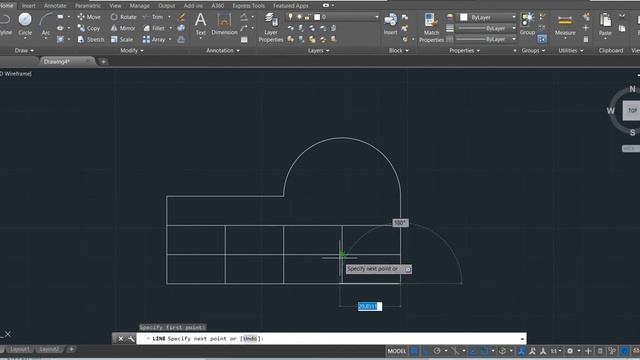Click the Match Properties tool
The height and width of the screenshot is (360, 640).
tap(431, 27)
